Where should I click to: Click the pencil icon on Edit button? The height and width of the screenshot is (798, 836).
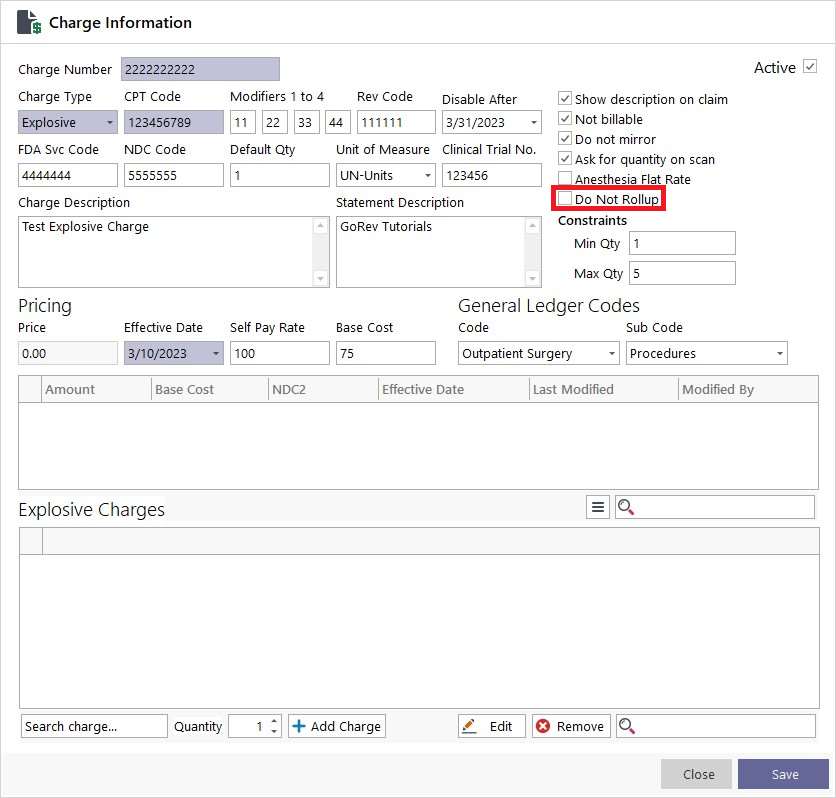point(469,726)
